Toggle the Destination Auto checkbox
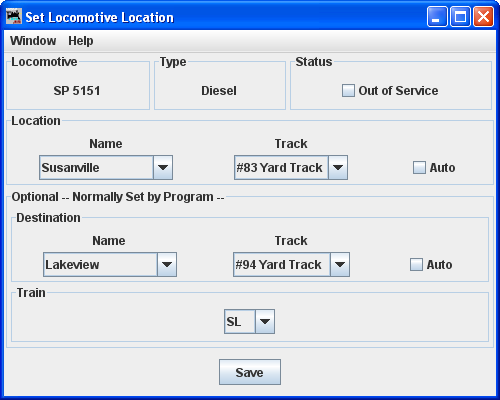The image size is (500, 400). [416, 265]
